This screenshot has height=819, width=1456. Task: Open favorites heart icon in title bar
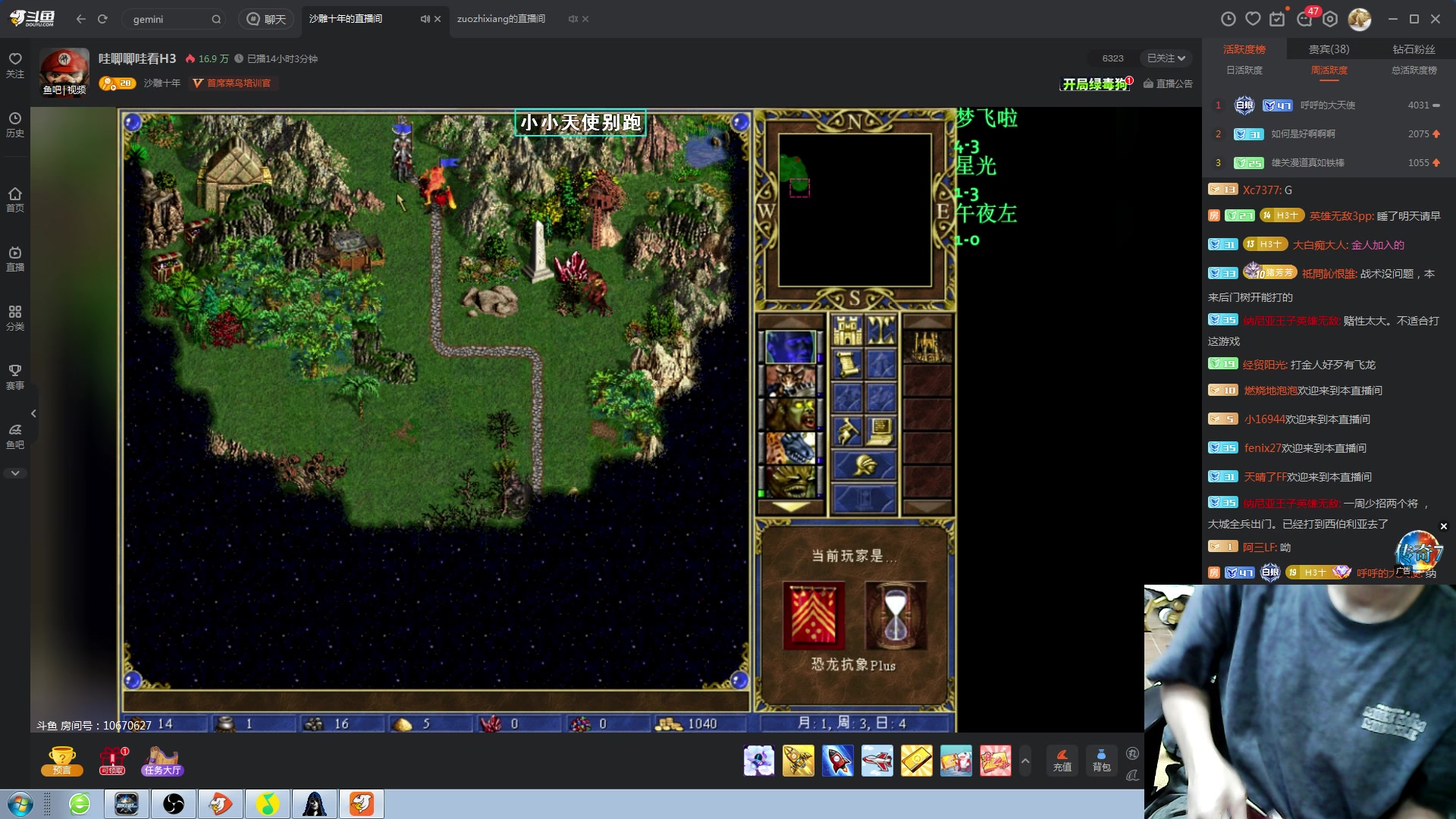coord(1253,19)
